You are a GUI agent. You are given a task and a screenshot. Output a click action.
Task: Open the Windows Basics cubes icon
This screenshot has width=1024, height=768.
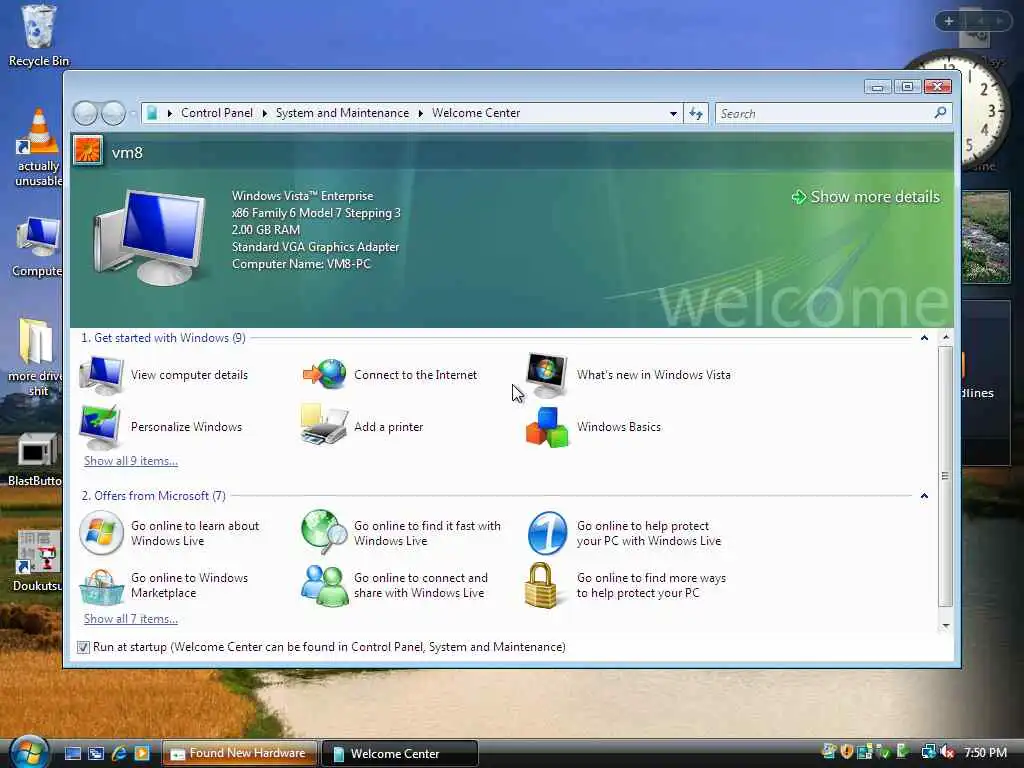[547, 427]
